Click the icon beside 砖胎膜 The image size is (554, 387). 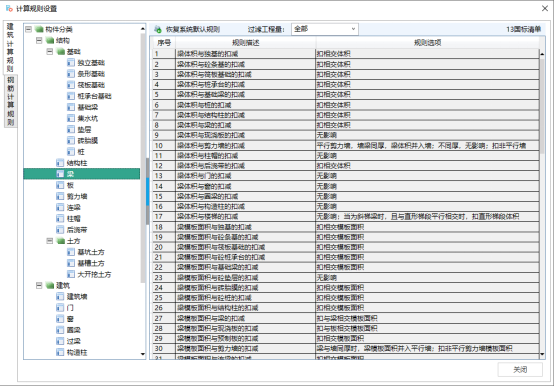click(x=71, y=141)
